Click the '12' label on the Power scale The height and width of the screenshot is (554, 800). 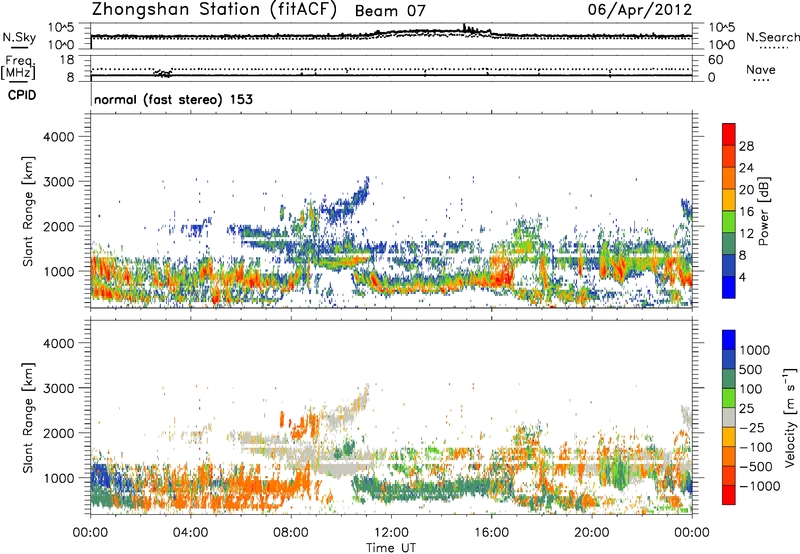746,234
